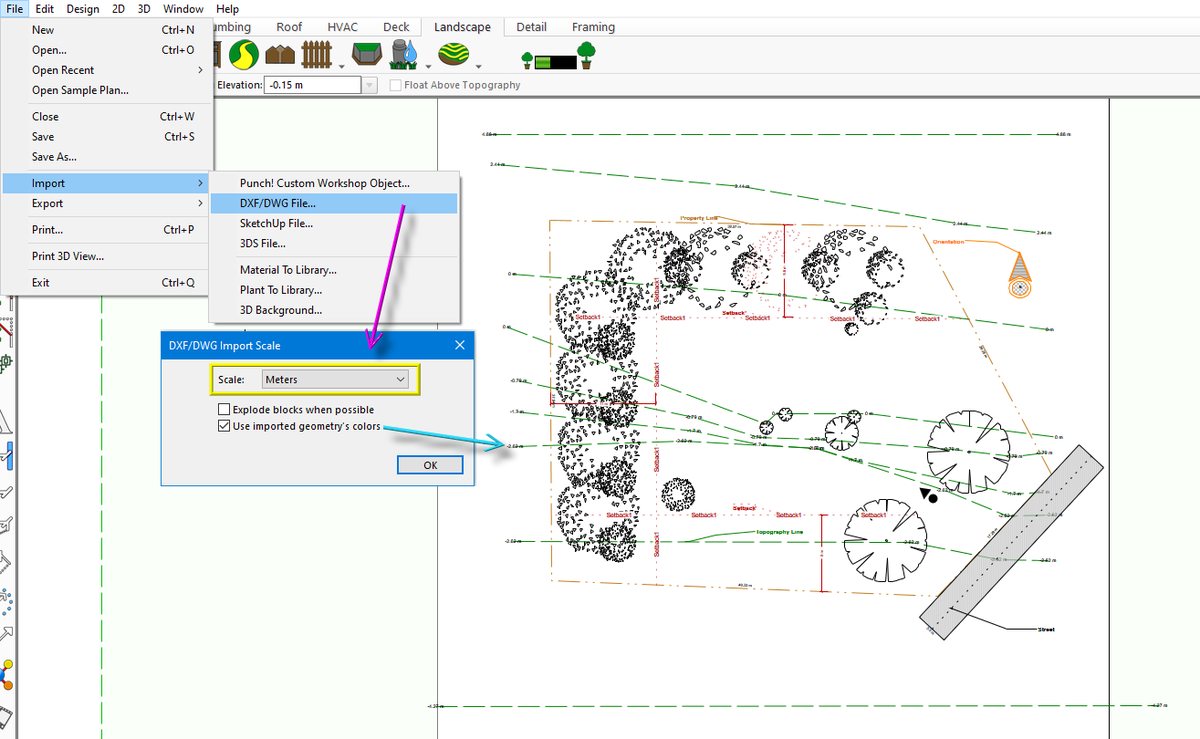
Task: Open the Fence tool dropdown arrow
Action: tap(341, 66)
